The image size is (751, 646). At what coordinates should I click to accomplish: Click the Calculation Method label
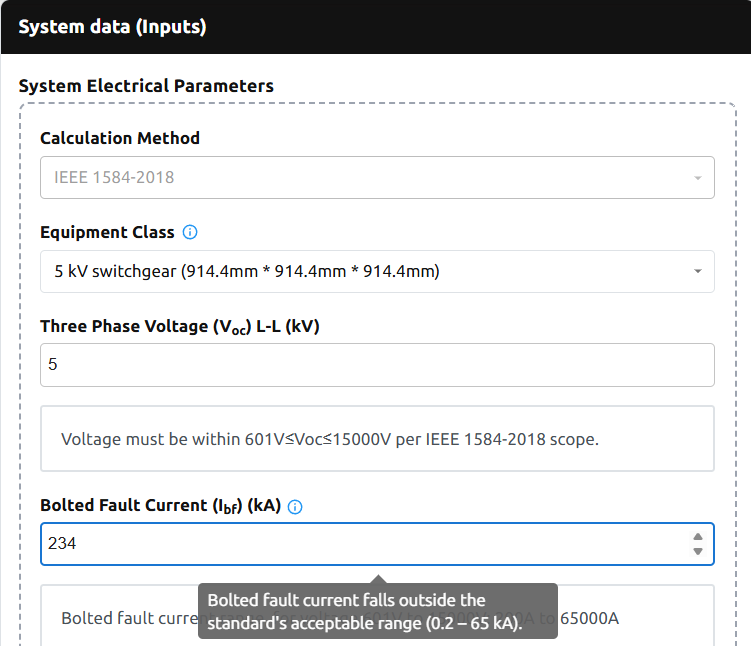coord(120,138)
